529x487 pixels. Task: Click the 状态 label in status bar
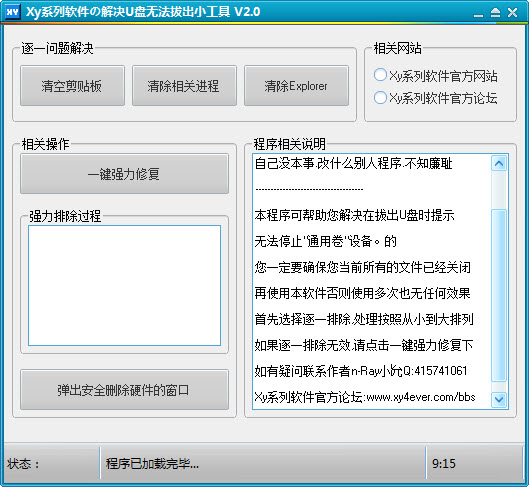(x=23, y=464)
